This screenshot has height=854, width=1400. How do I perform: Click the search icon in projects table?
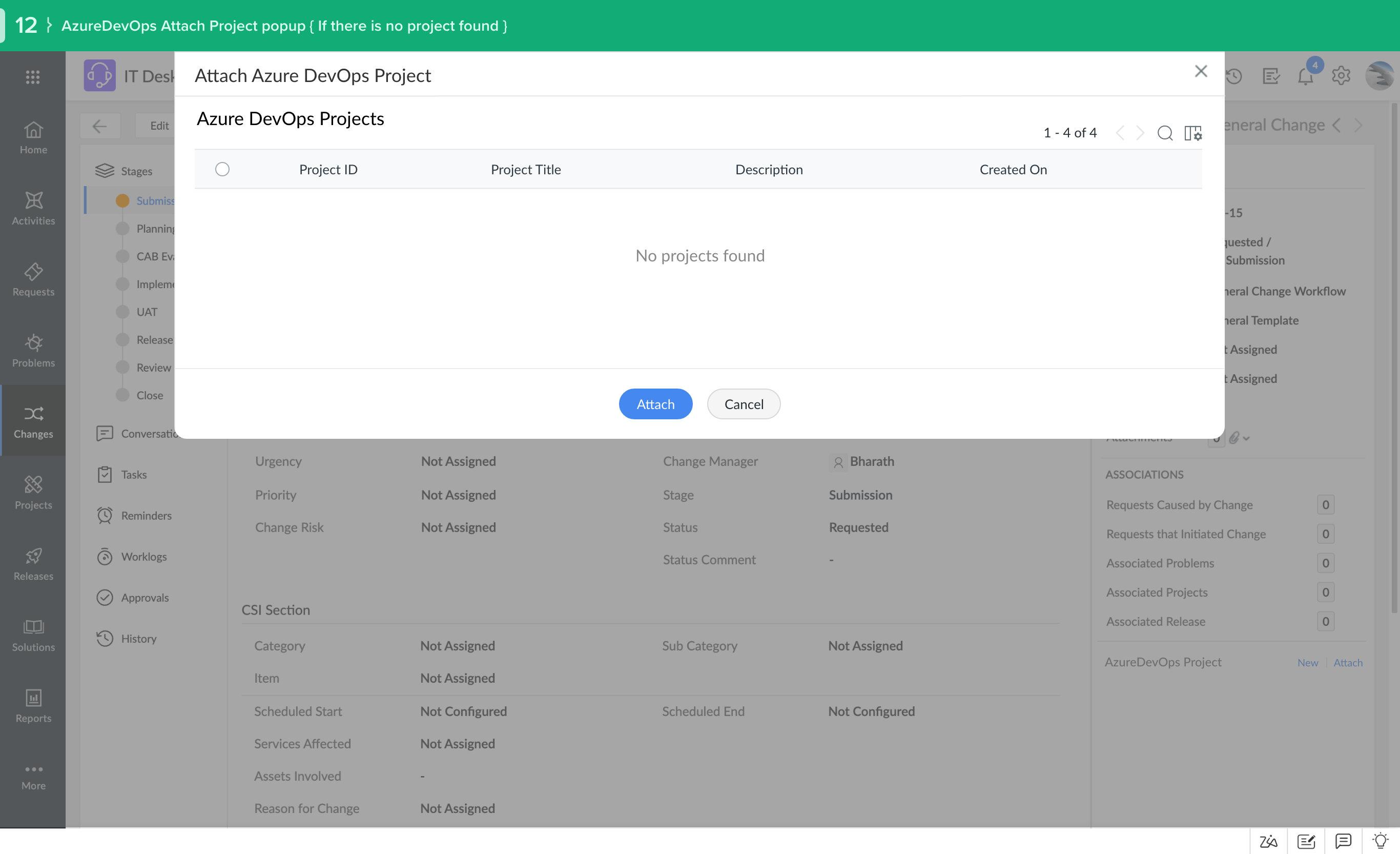click(1165, 133)
